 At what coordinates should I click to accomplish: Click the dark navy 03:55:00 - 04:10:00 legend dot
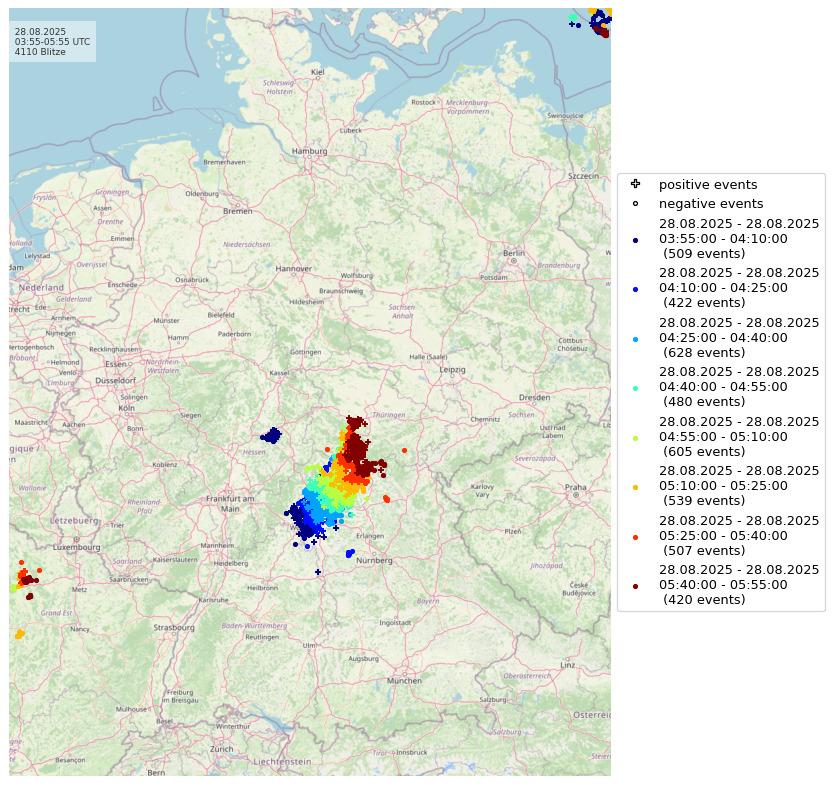click(x=635, y=240)
